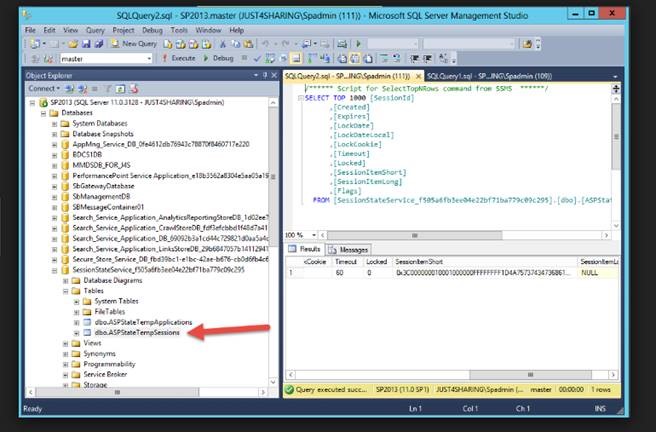This screenshot has height=432, width=656.
Task: Expand the System Databases folder
Action: [54, 123]
